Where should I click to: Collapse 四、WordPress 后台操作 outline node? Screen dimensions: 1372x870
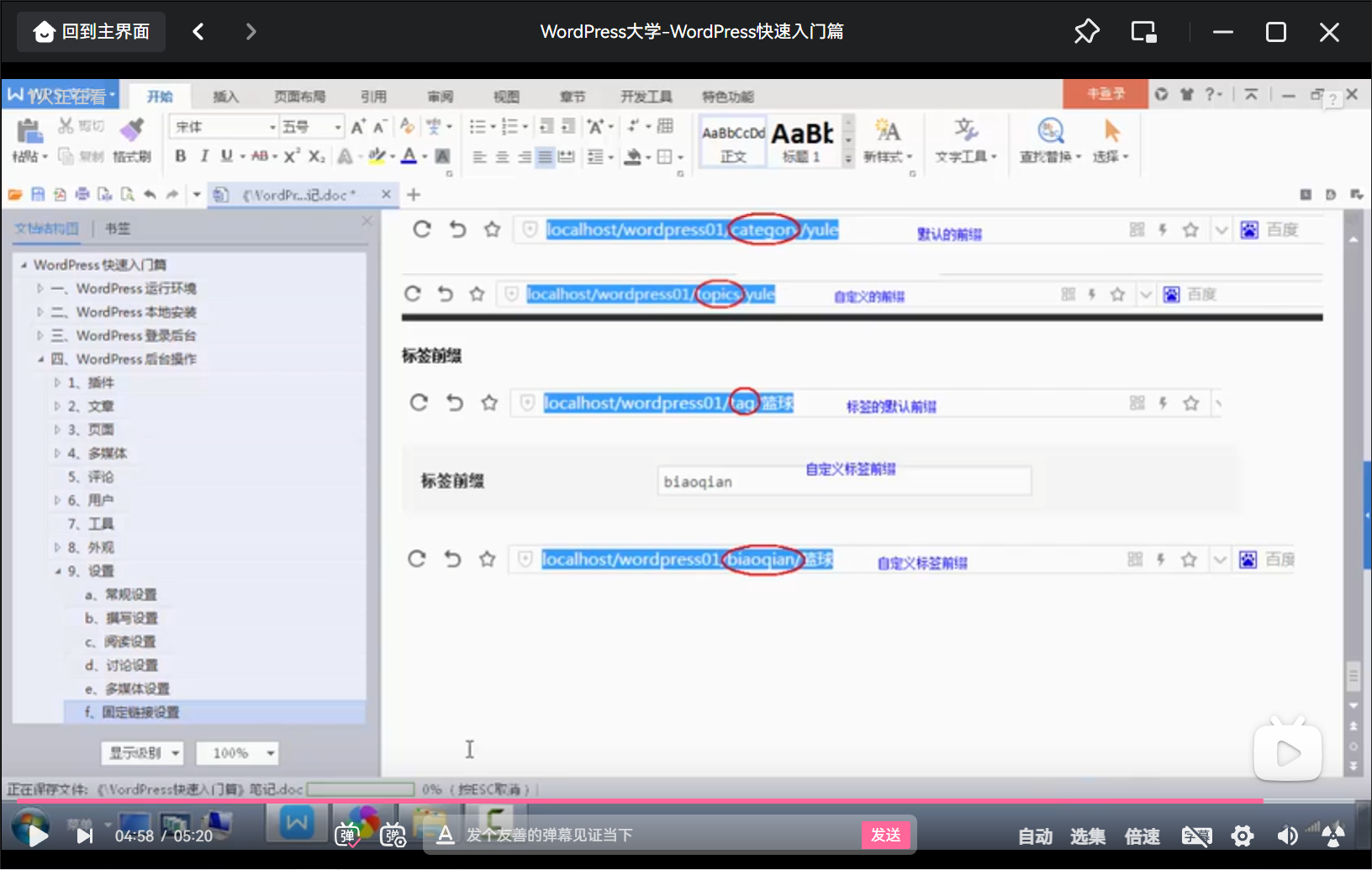[x=40, y=359]
